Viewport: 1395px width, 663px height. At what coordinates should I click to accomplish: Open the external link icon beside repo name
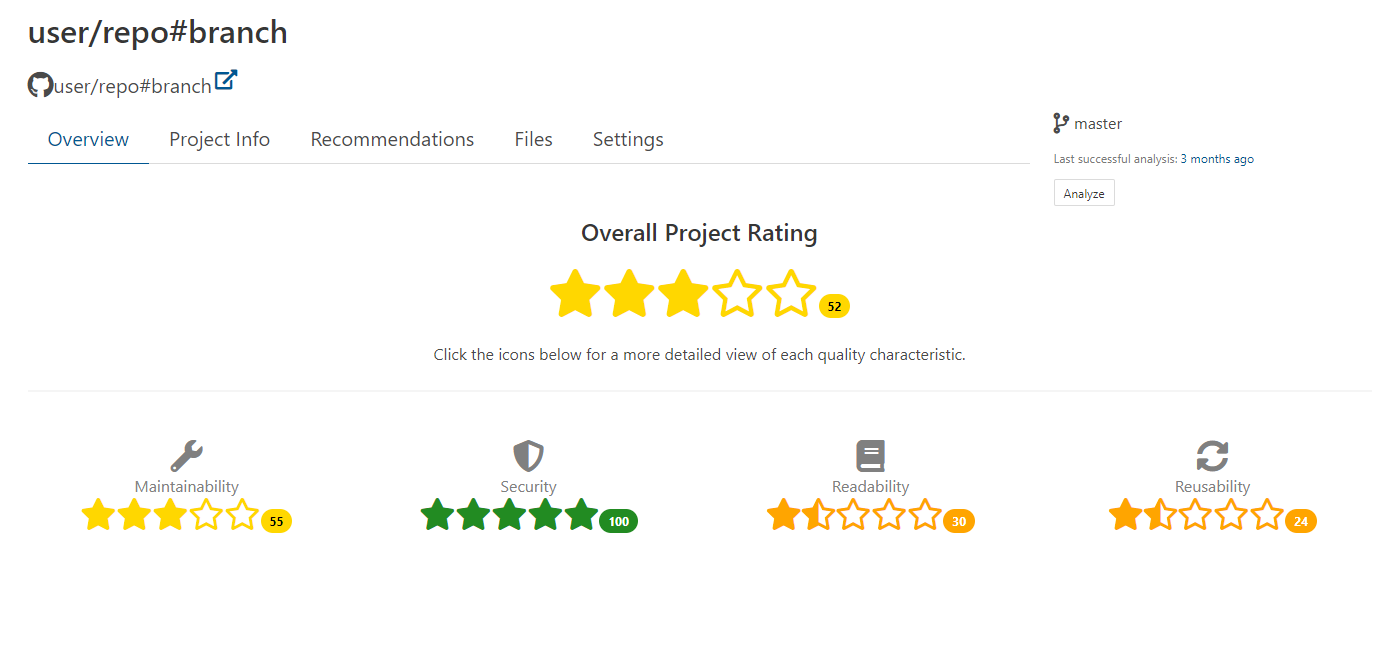click(x=226, y=81)
